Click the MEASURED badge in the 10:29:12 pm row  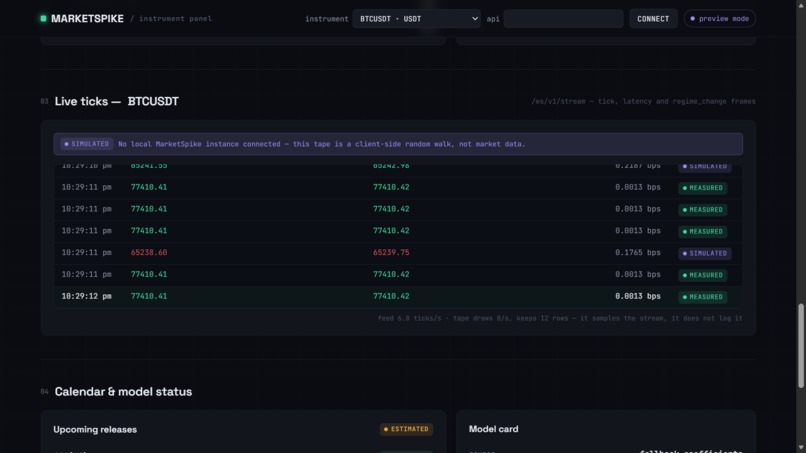point(702,297)
